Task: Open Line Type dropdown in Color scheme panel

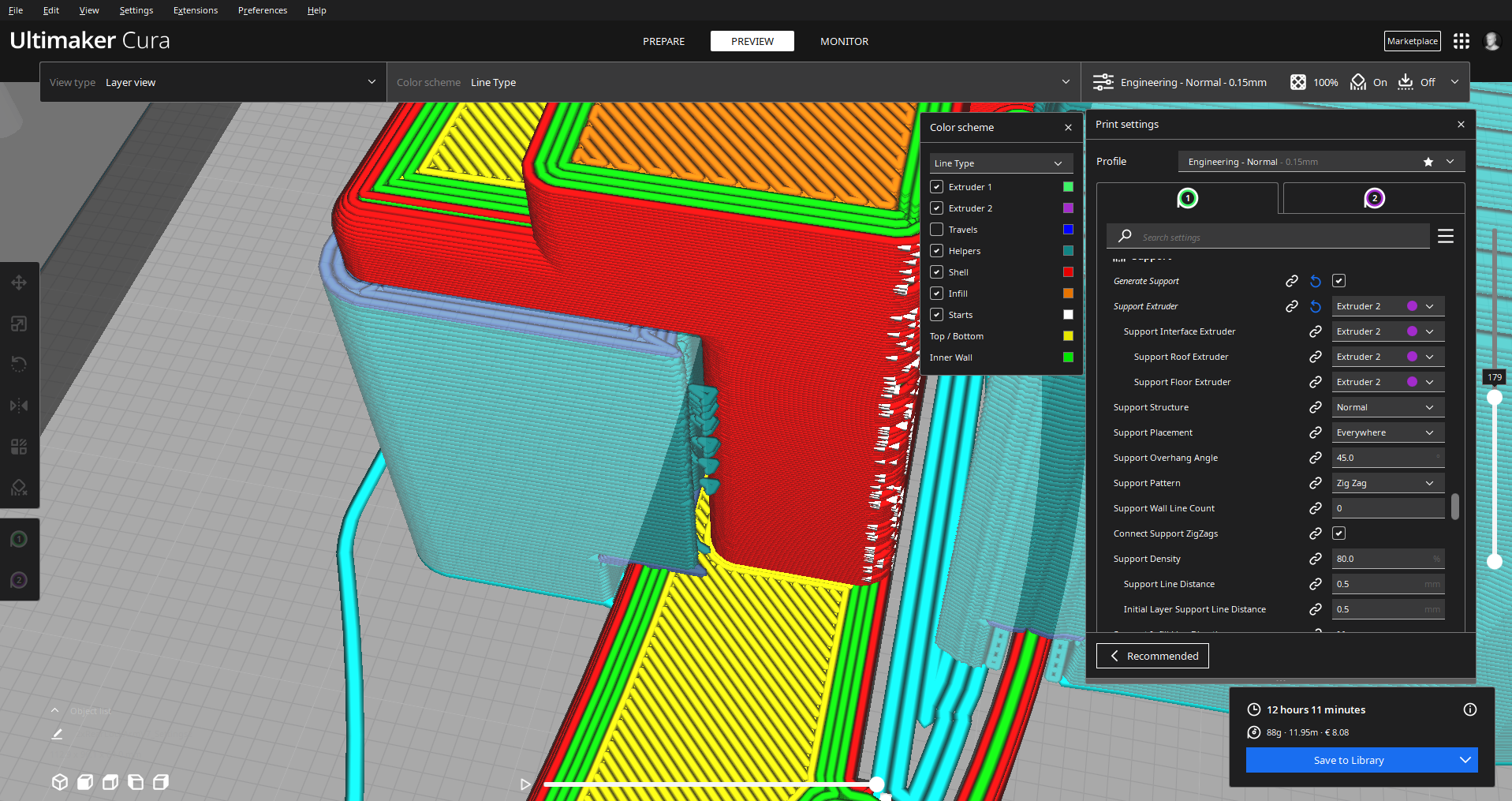Action: pyautogui.click(x=1001, y=163)
